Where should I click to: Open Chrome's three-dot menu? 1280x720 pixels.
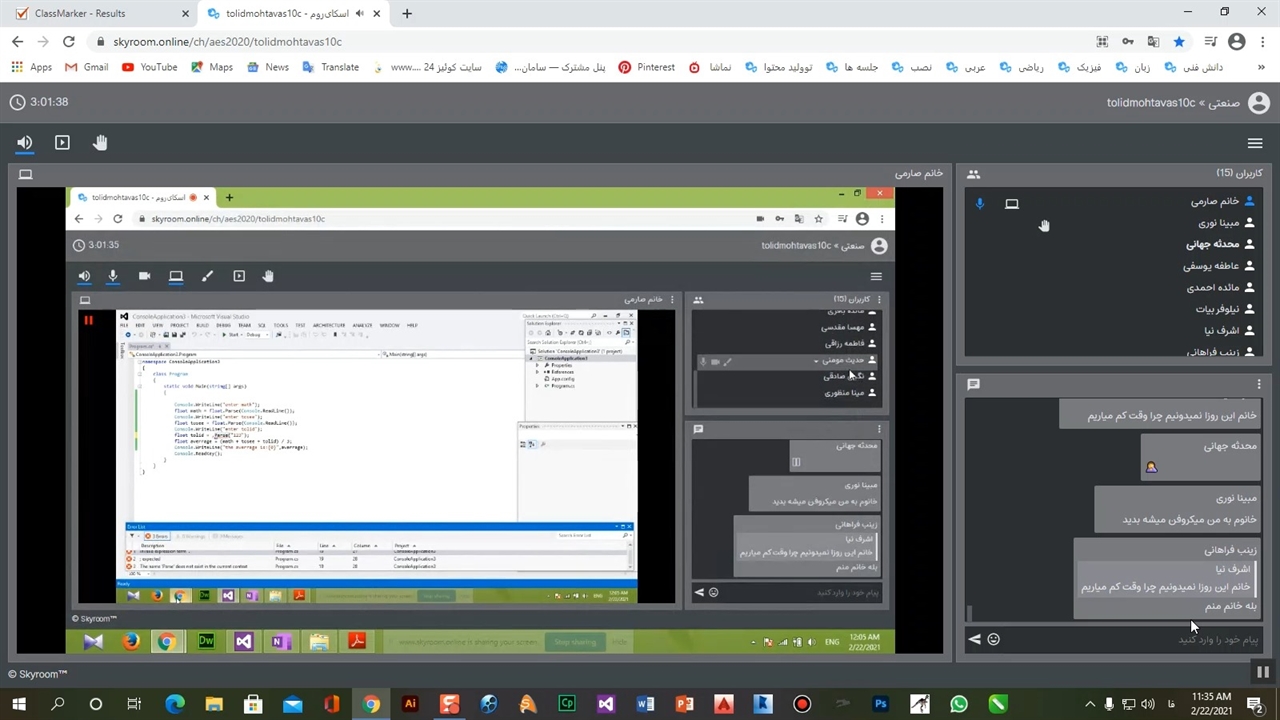(x=1262, y=42)
